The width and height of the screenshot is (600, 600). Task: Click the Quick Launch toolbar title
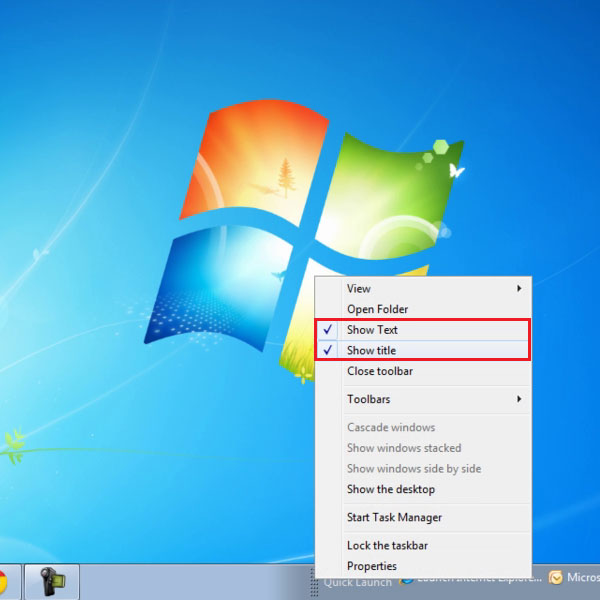357,583
